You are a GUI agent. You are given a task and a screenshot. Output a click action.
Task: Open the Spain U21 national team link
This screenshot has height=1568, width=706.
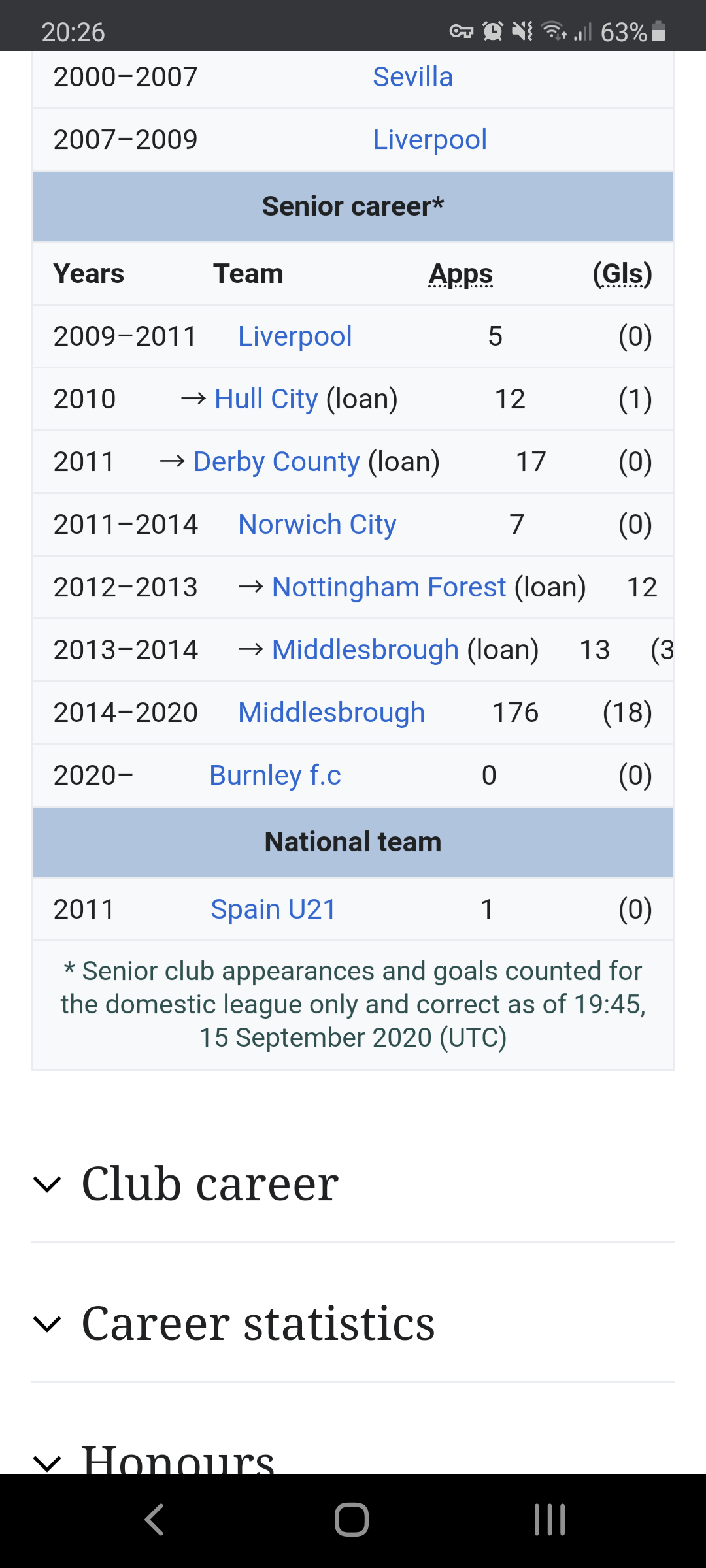tap(273, 909)
